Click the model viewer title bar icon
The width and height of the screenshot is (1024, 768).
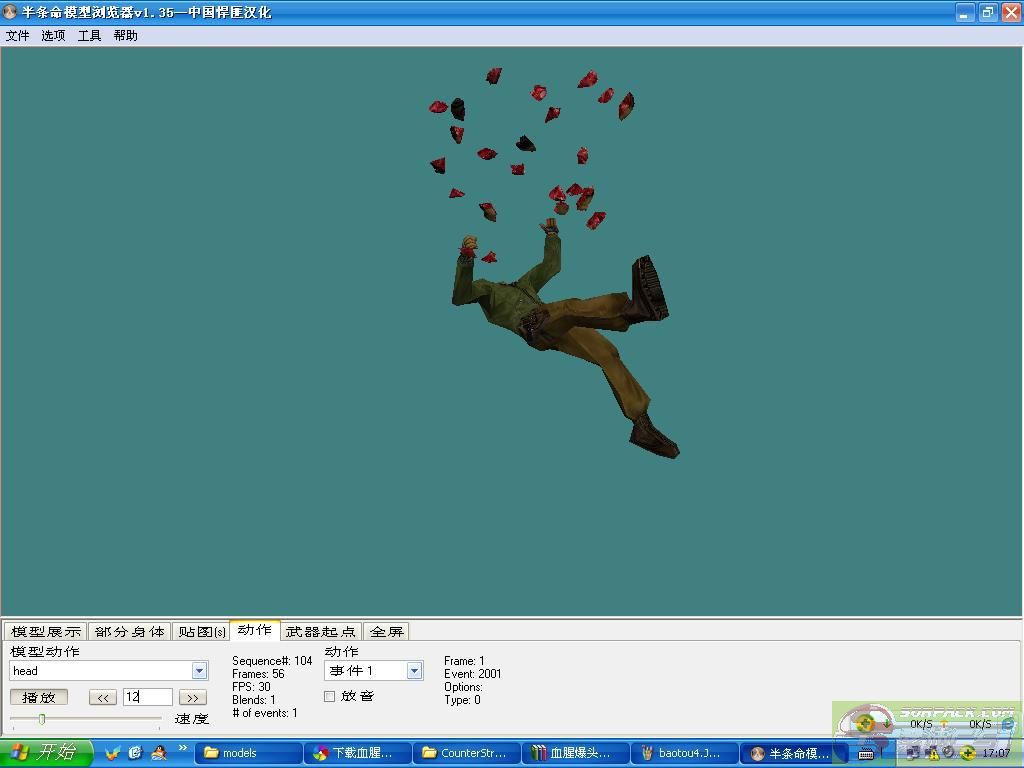click(10, 12)
